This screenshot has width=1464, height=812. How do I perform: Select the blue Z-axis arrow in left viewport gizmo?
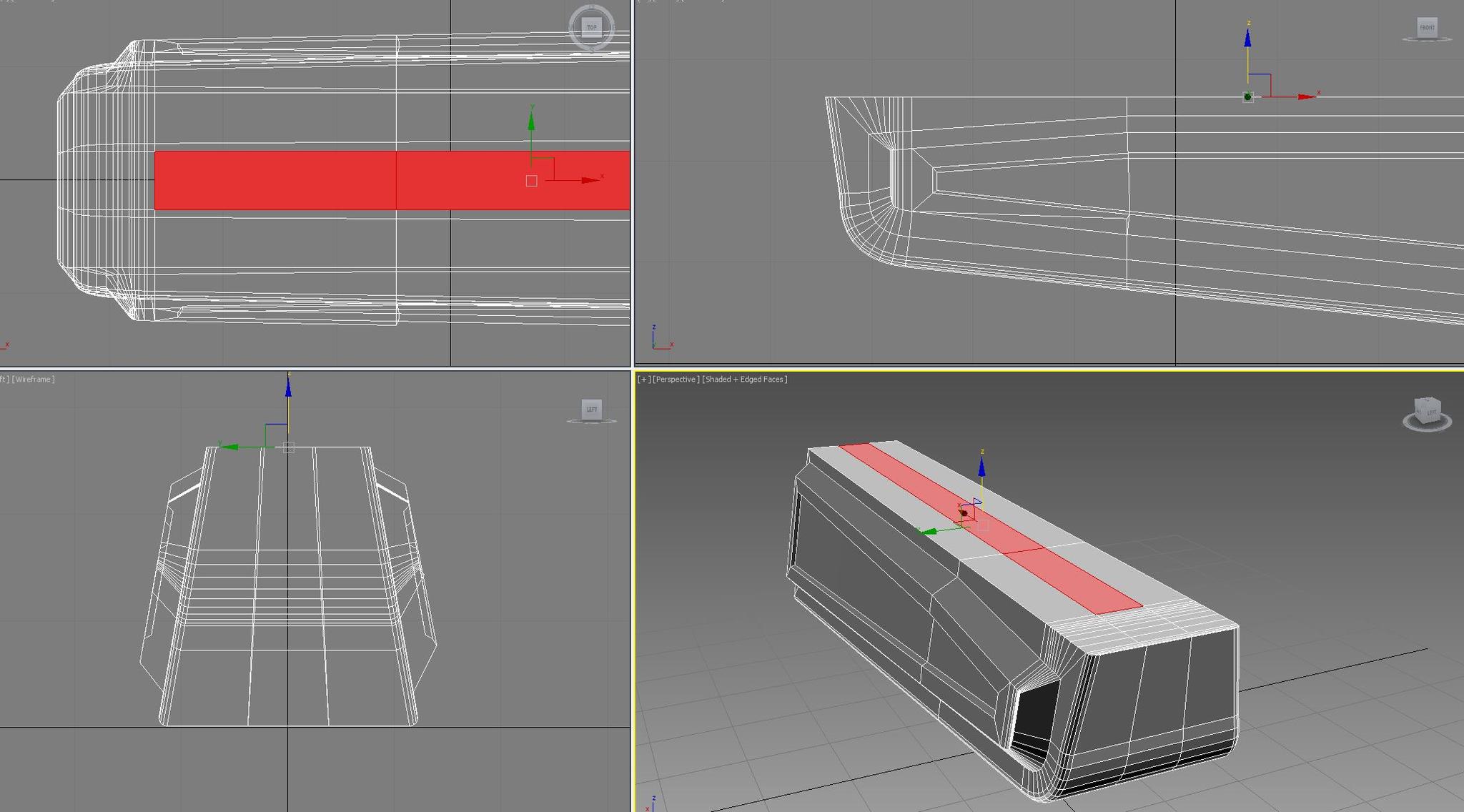coord(288,387)
